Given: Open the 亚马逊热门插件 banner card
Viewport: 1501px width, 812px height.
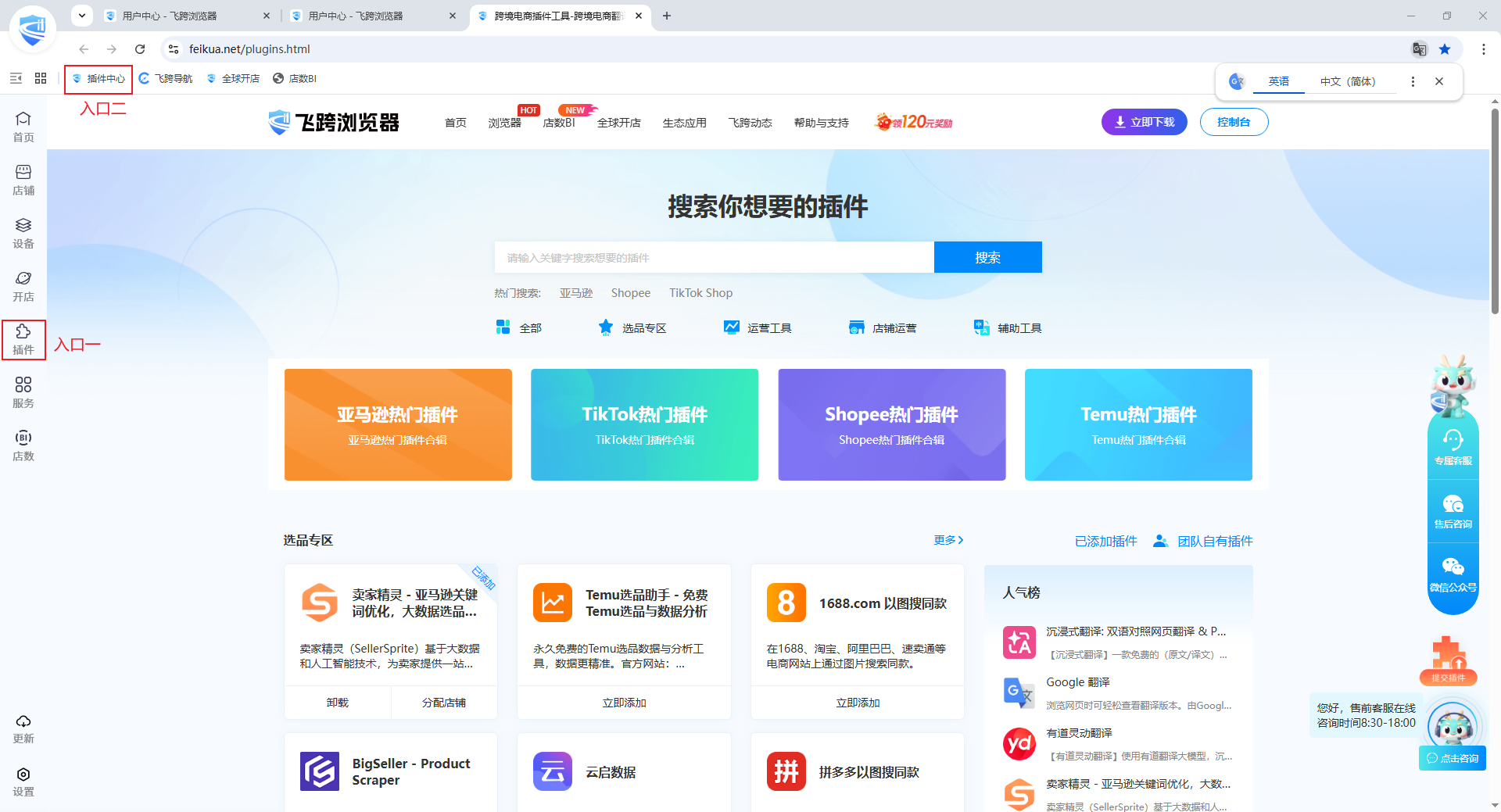Looking at the screenshot, I should (398, 424).
